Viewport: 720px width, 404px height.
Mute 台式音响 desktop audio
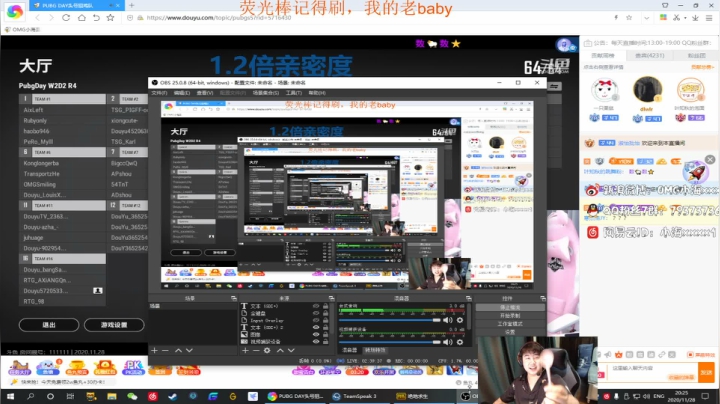448,320
